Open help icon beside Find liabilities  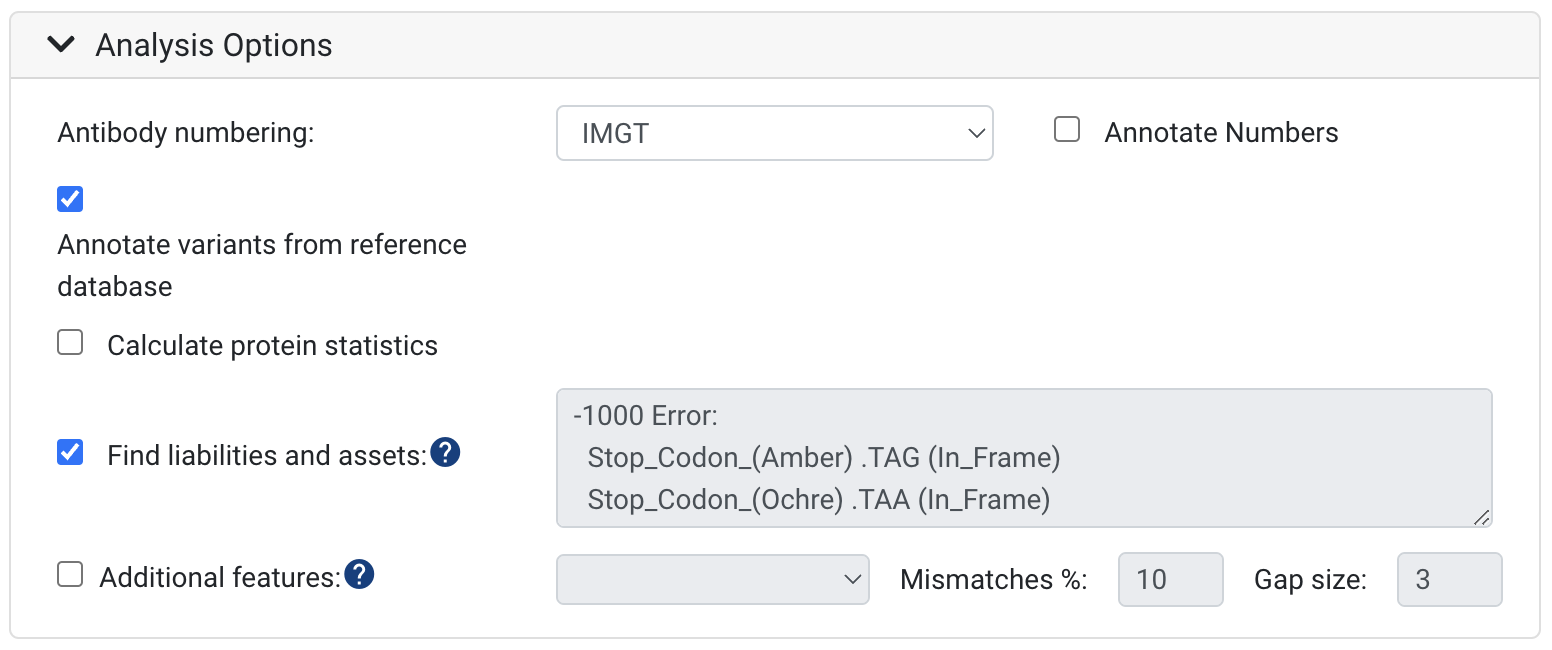pos(445,453)
